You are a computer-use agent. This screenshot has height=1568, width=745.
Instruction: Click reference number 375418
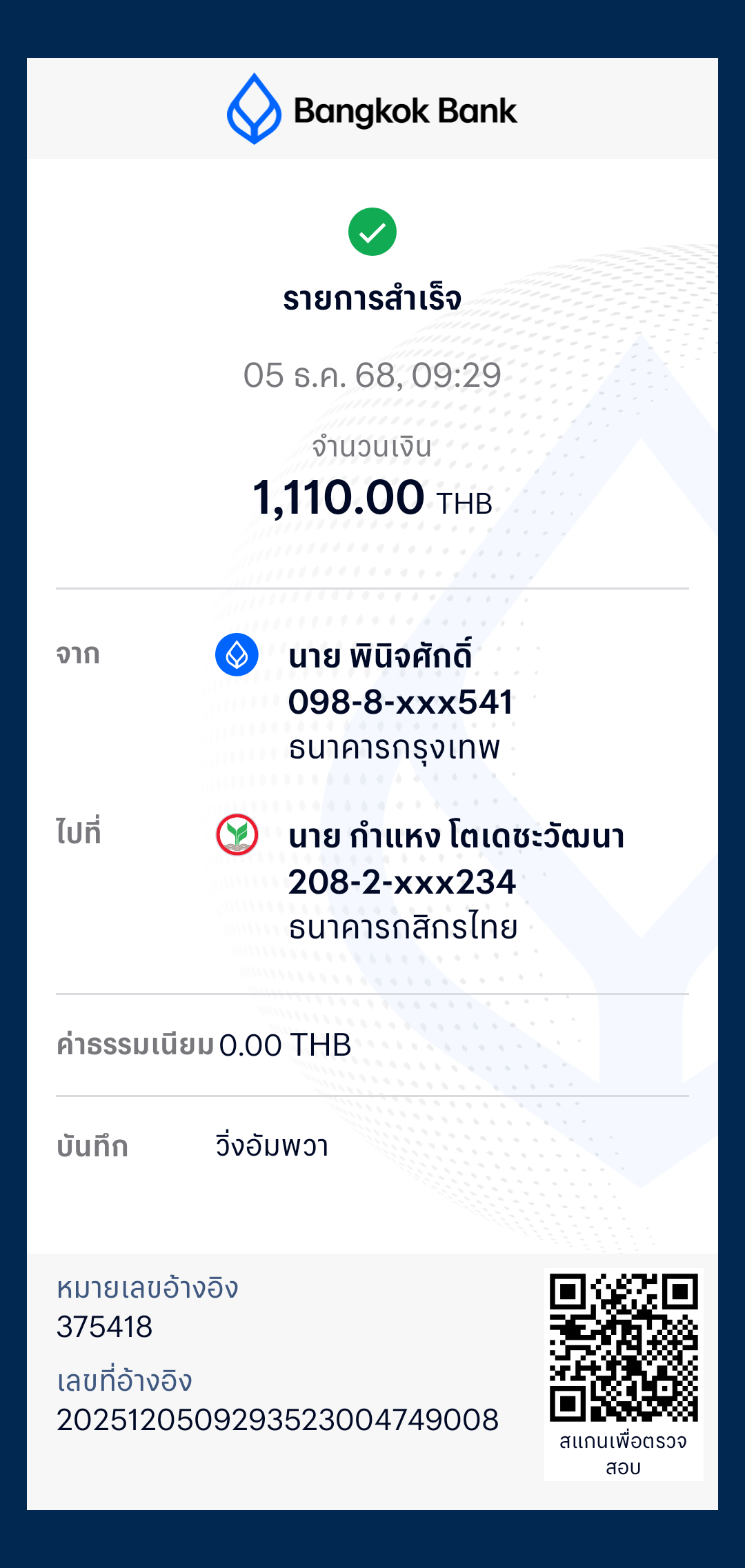coord(104,1327)
